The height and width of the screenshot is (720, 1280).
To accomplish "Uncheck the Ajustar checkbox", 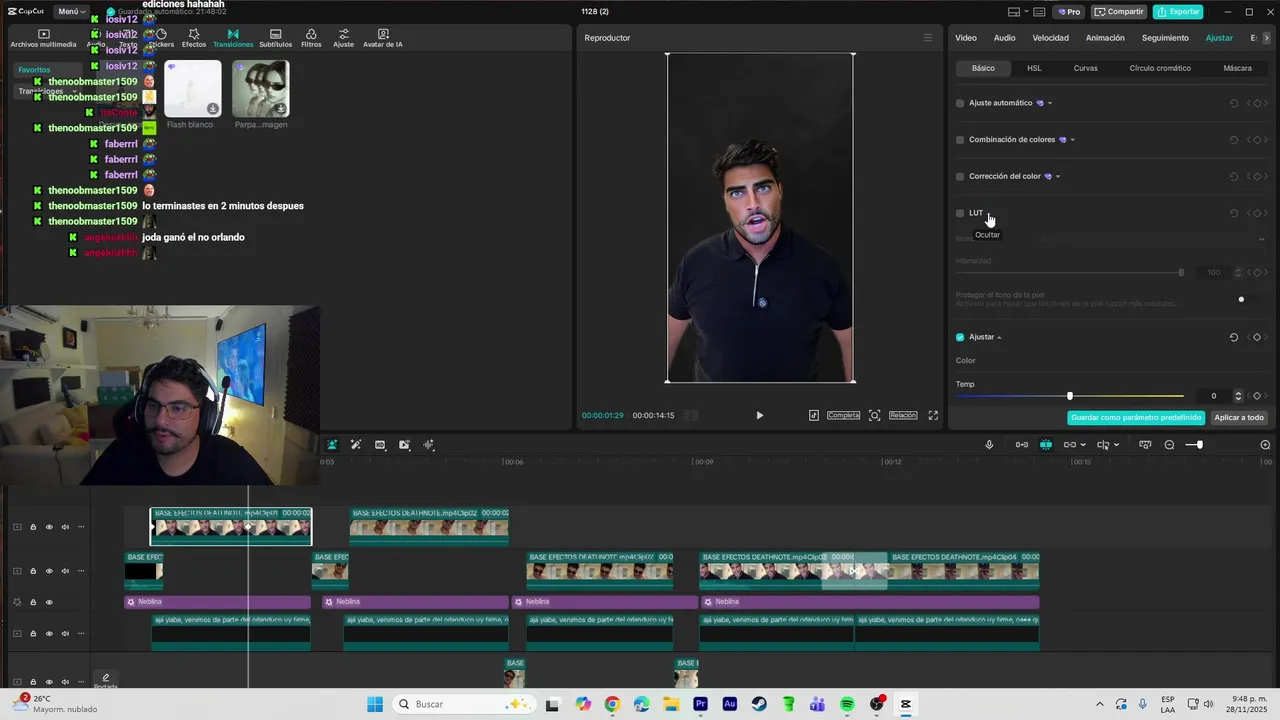I will point(960,338).
